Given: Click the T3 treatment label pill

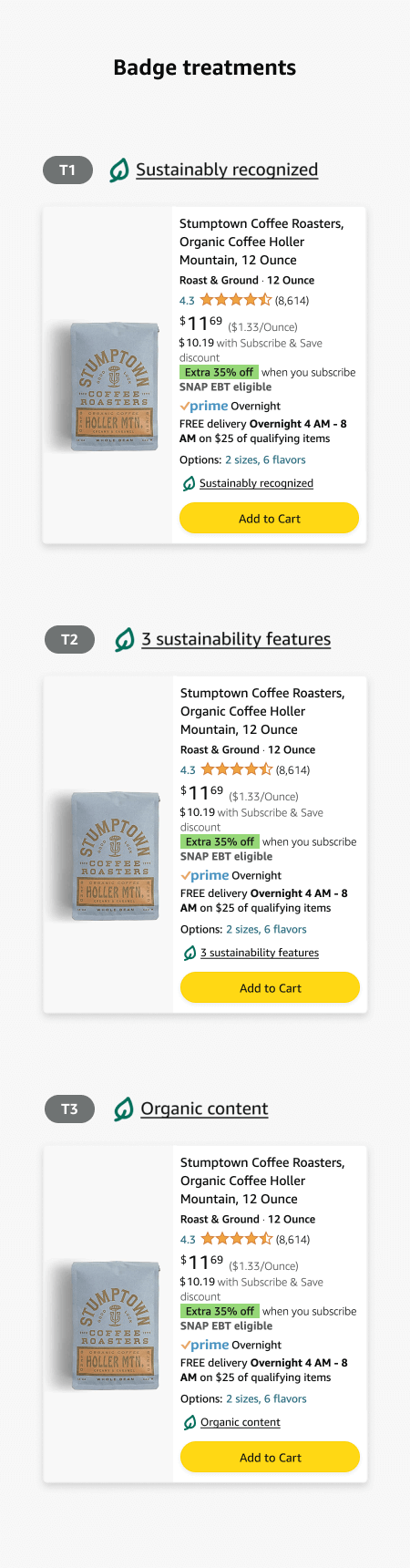Looking at the screenshot, I should pos(69,1109).
